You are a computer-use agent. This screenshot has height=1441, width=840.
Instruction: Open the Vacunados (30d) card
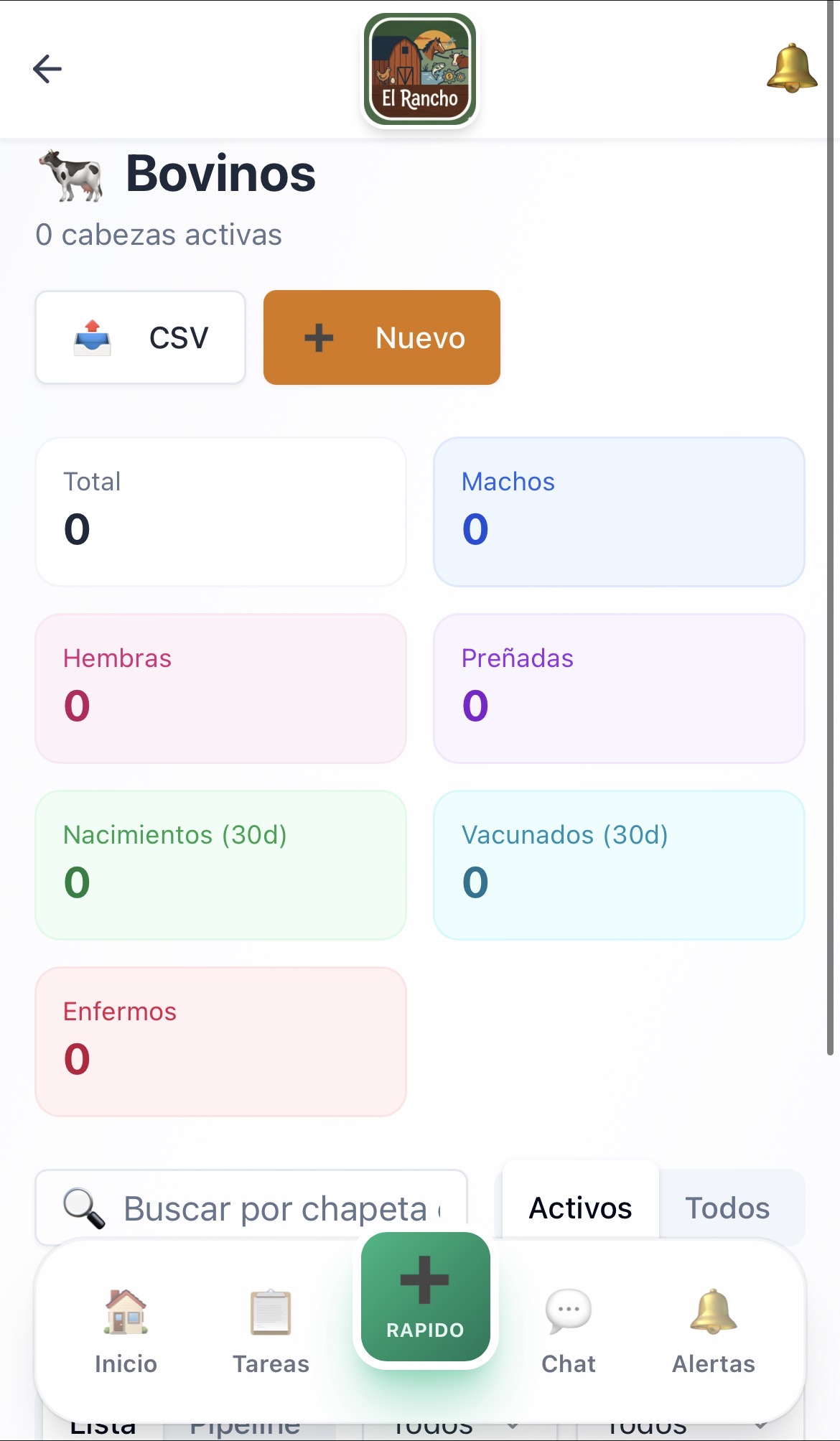coord(619,865)
